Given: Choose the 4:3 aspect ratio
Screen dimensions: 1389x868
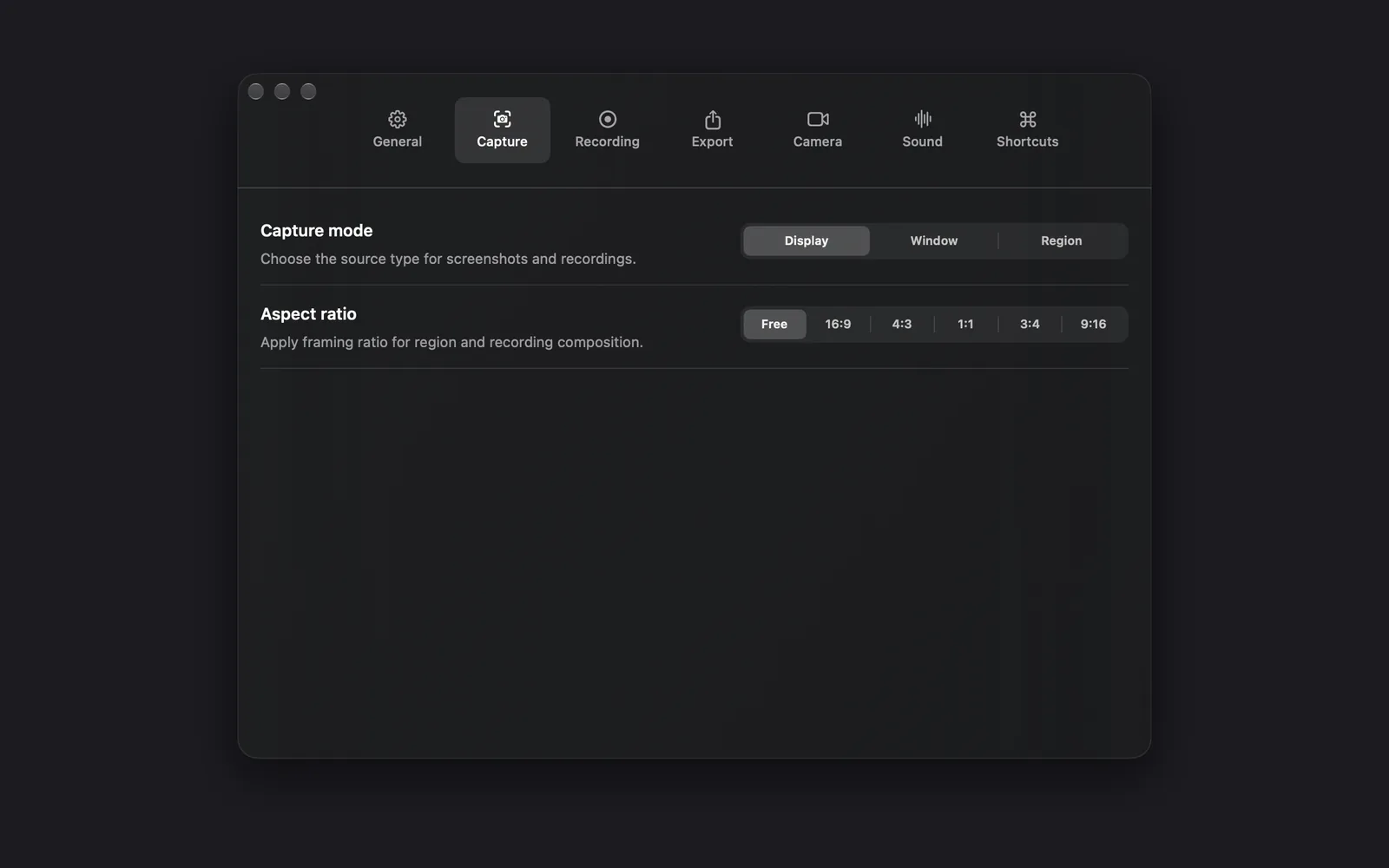Looking at the screenshot, I should 902,324.
